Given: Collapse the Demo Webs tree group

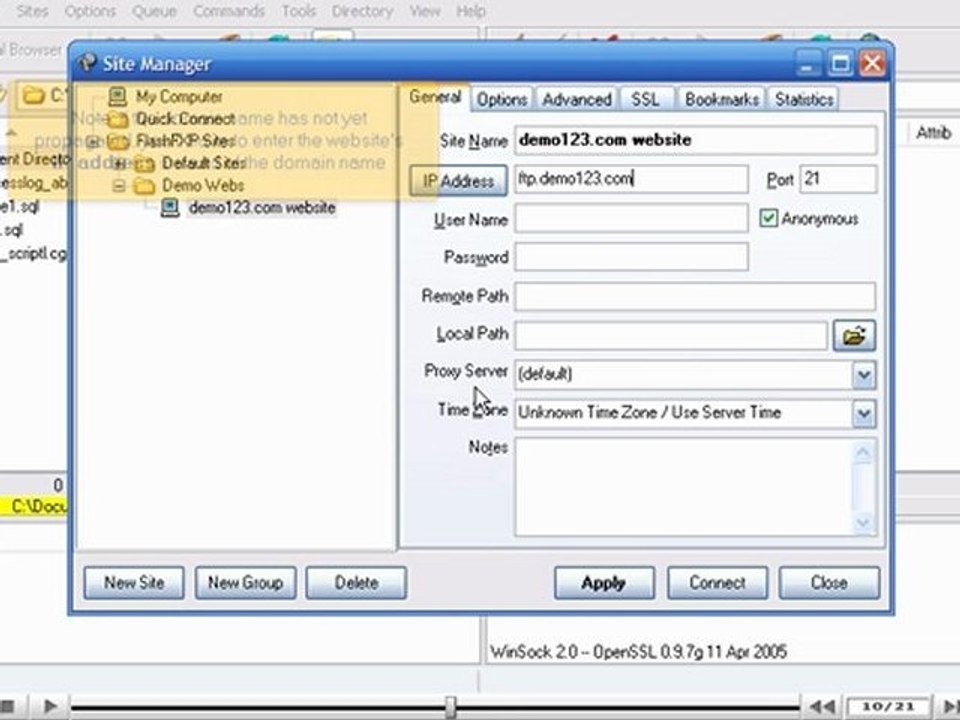Looking at the screenshot, I should pos(119,186).
